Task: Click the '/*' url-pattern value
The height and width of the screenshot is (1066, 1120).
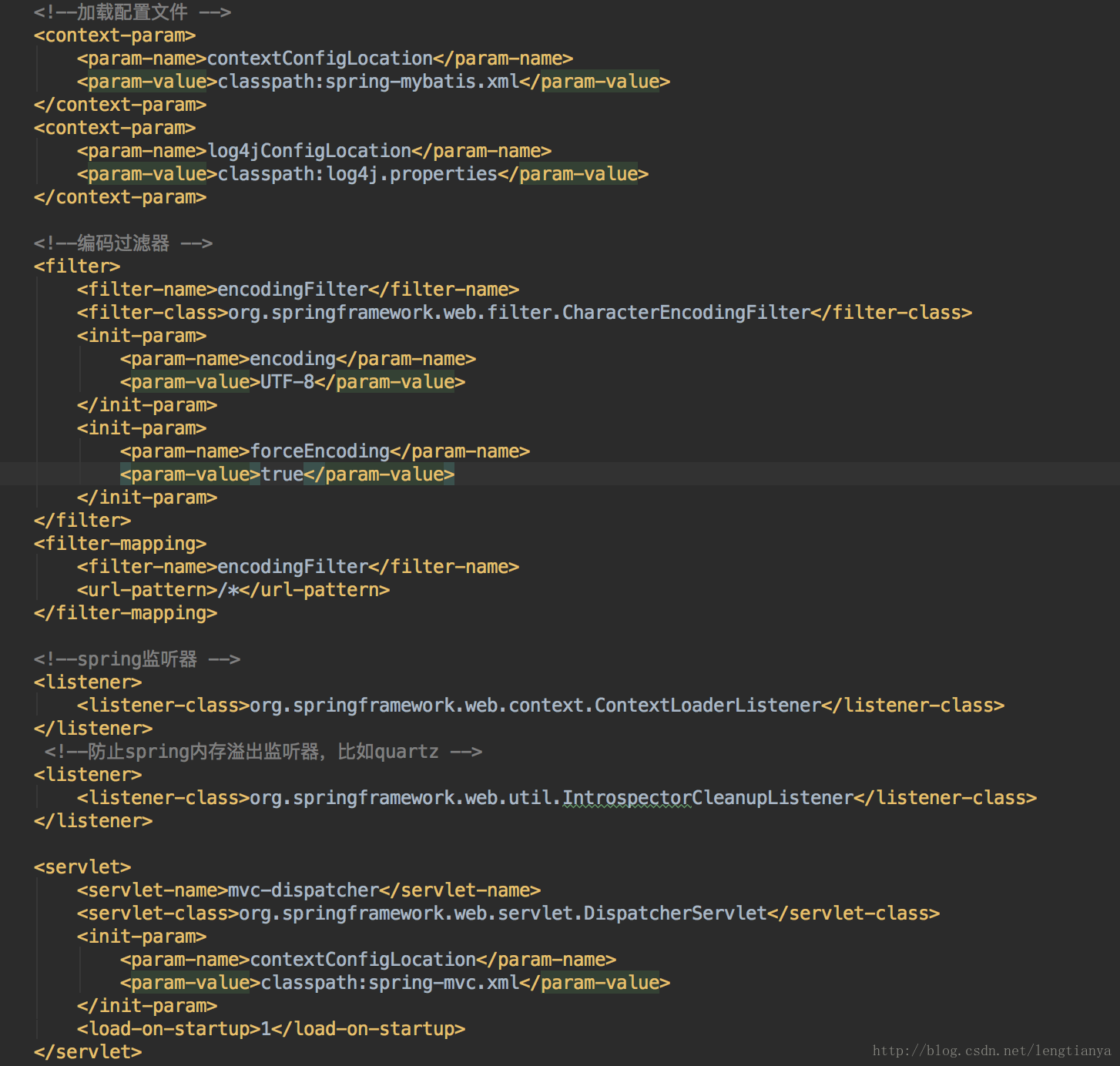Action: click(x=228, y=590)
